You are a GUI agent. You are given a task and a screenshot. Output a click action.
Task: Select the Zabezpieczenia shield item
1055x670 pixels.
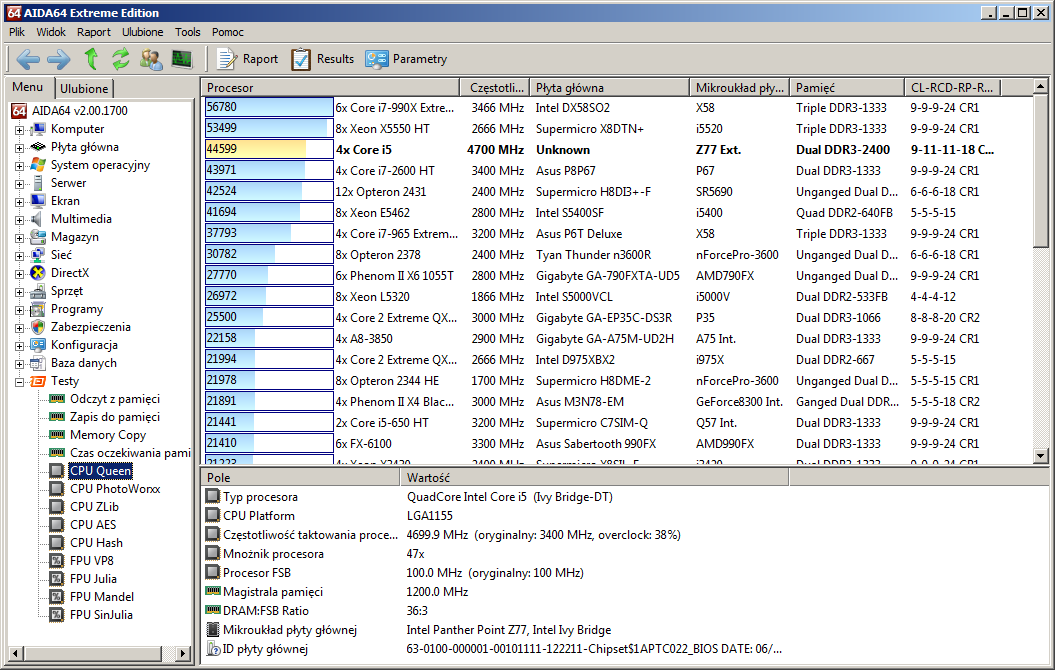[x=90, y=327]
